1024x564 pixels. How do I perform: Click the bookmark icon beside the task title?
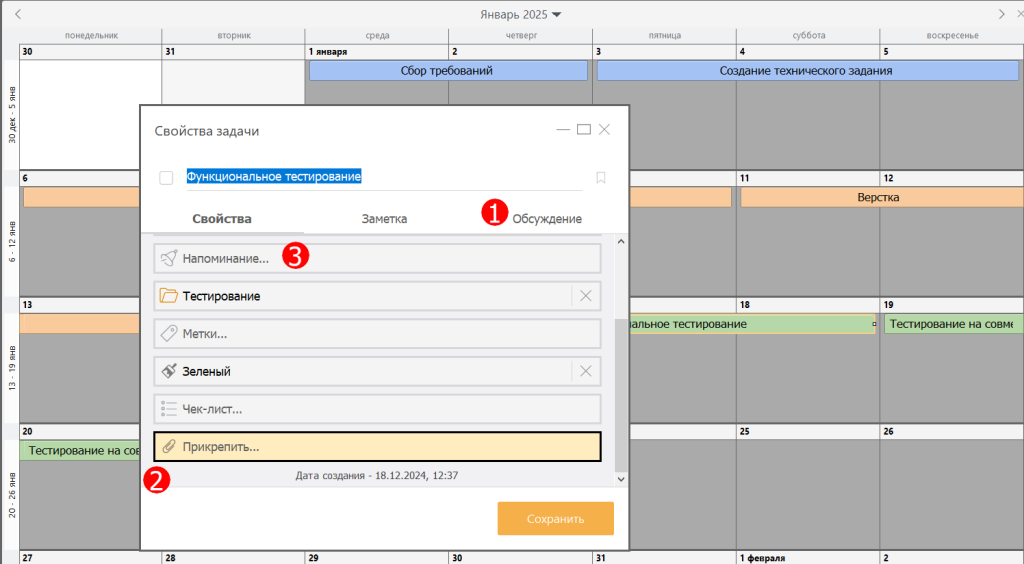point(601,177)
